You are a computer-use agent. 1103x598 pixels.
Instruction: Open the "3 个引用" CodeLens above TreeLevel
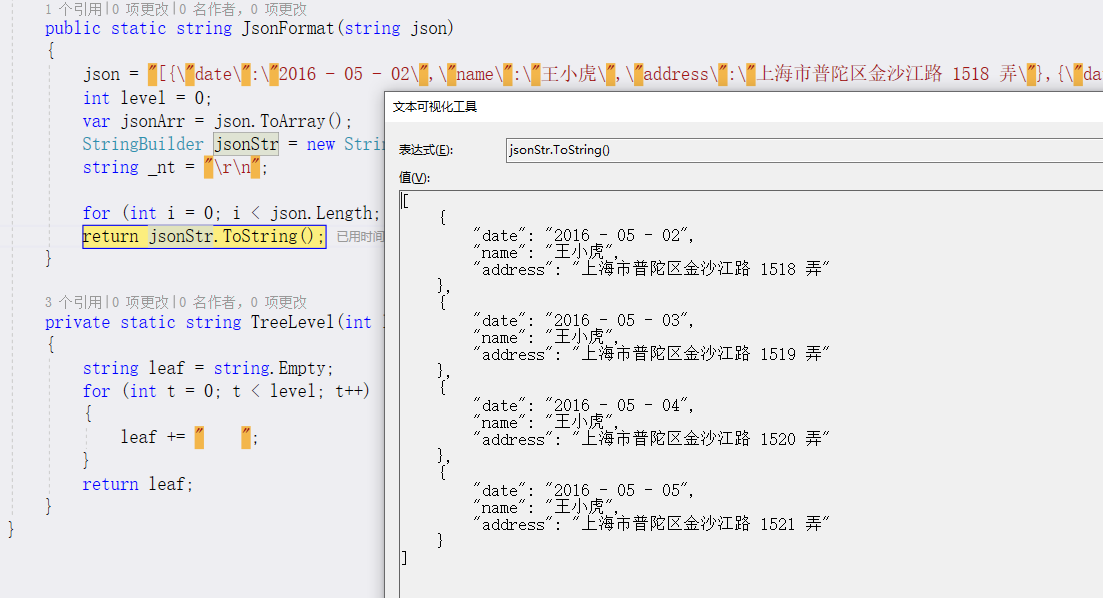(x=73, y=302)
